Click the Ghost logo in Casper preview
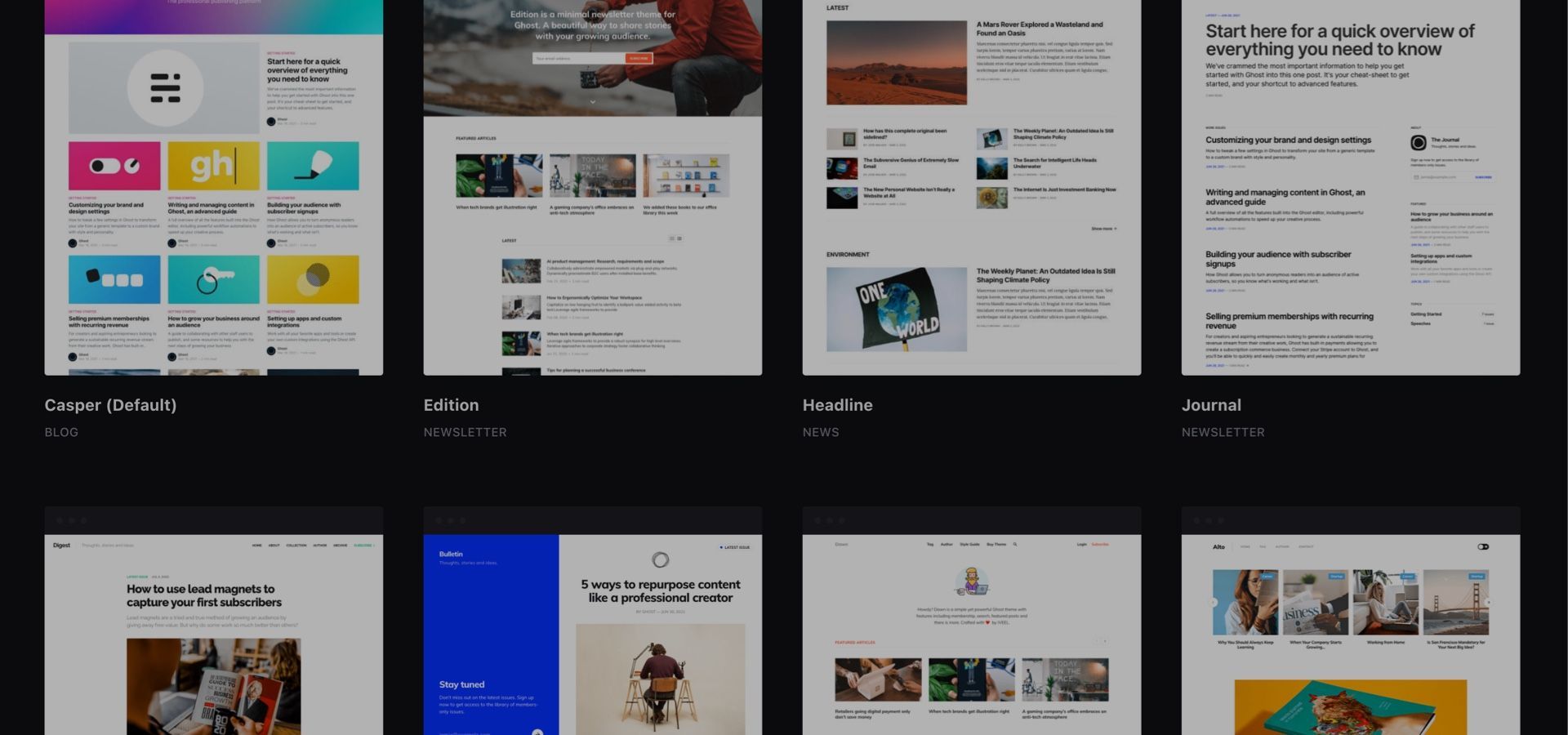 pos(165,87)
